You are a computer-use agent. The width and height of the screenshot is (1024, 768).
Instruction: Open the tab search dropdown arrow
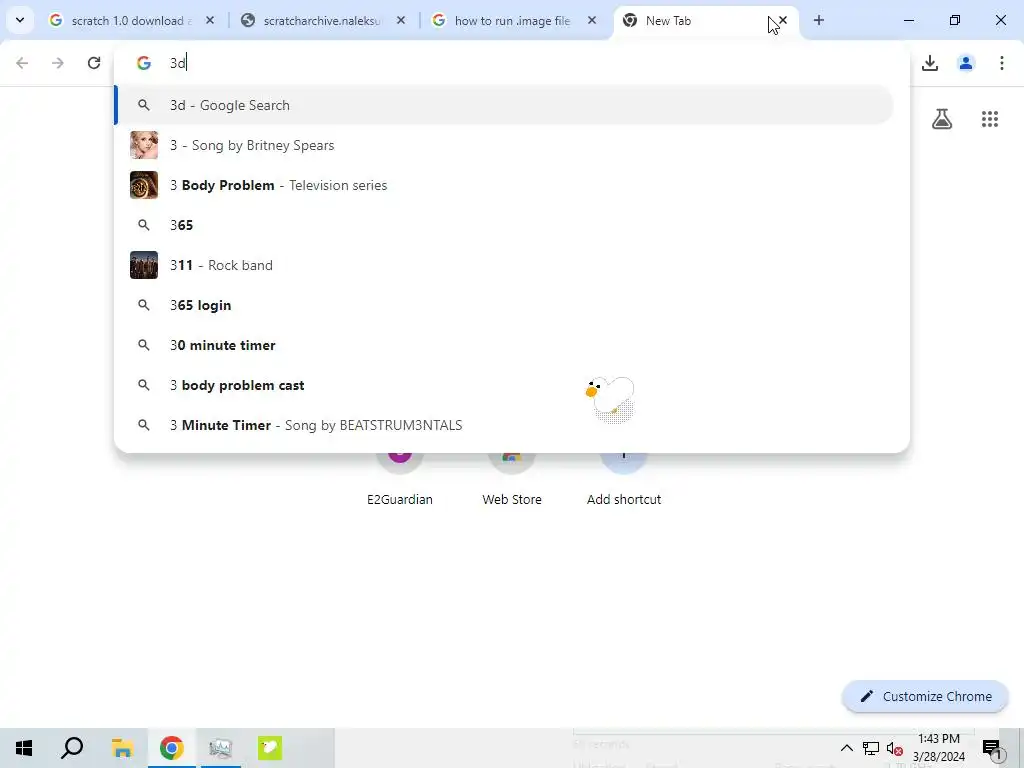click(x=20, y=20)
